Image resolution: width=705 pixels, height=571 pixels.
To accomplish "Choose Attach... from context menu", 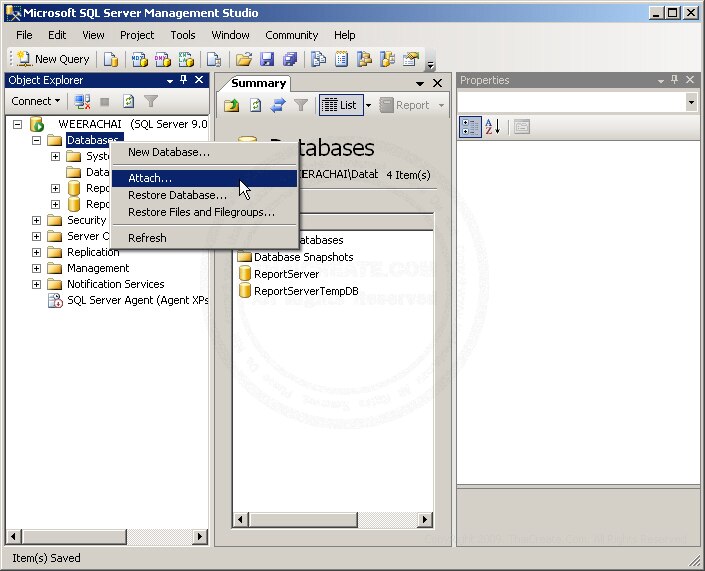I will pos(205,178).
